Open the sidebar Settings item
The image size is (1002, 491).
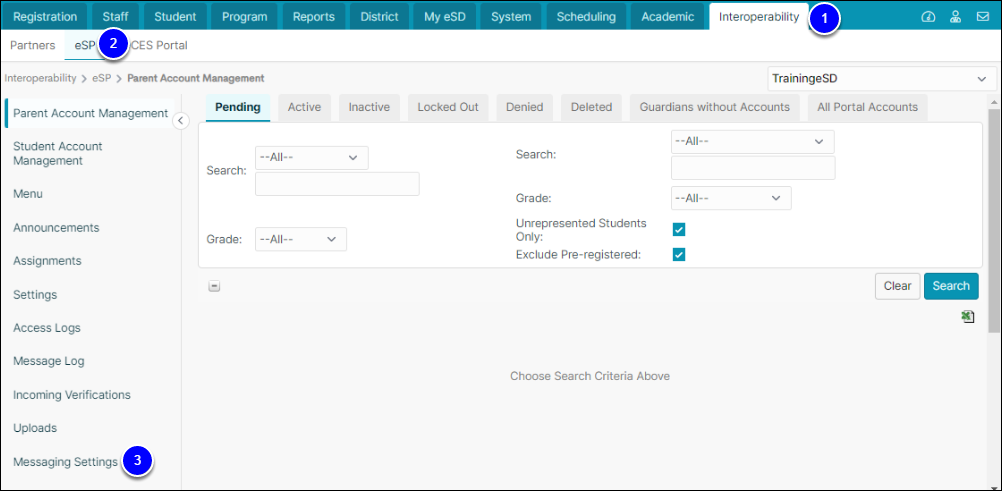tap(35, 295)
